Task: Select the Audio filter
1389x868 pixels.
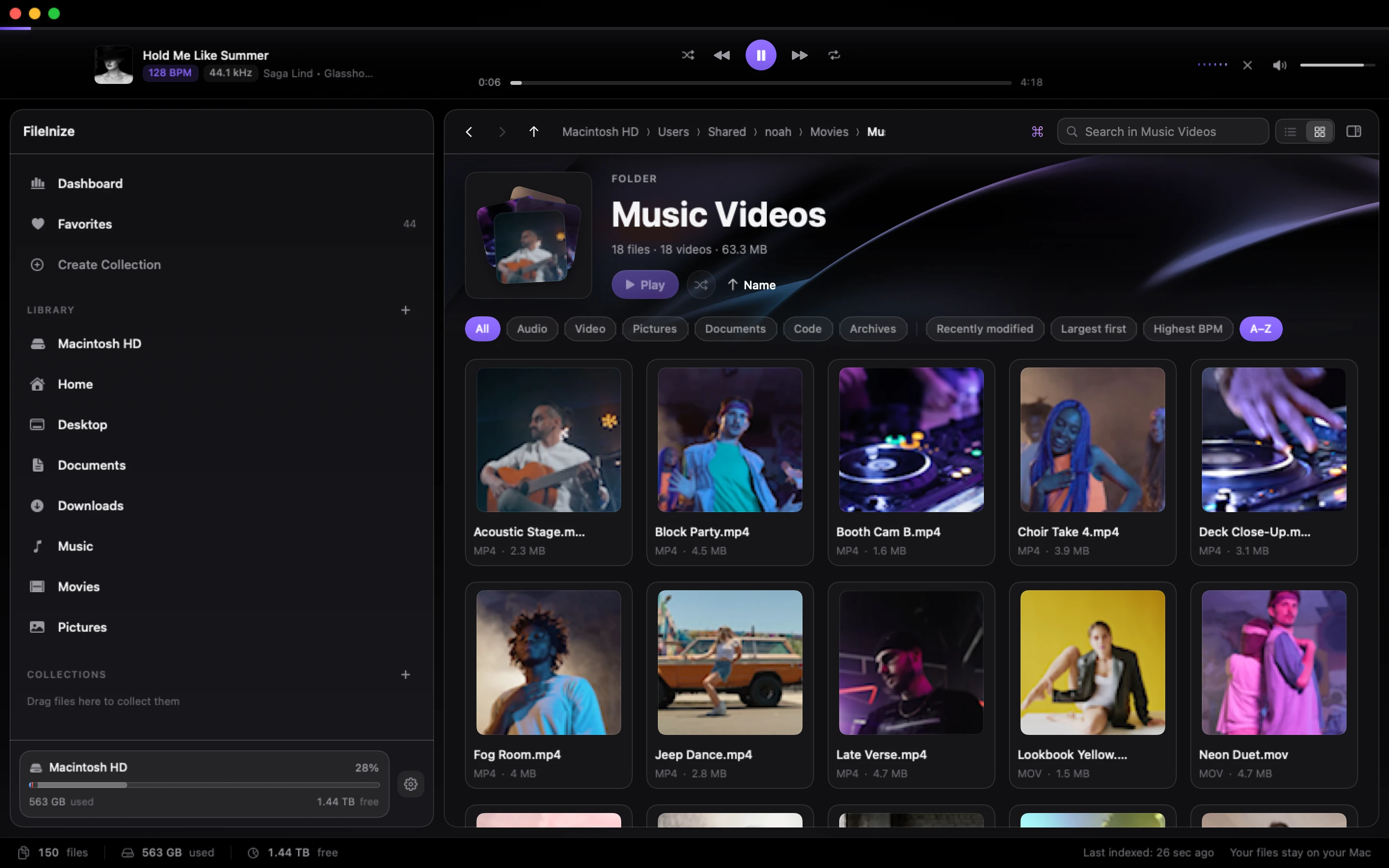Action: click(x=531, y=329)
